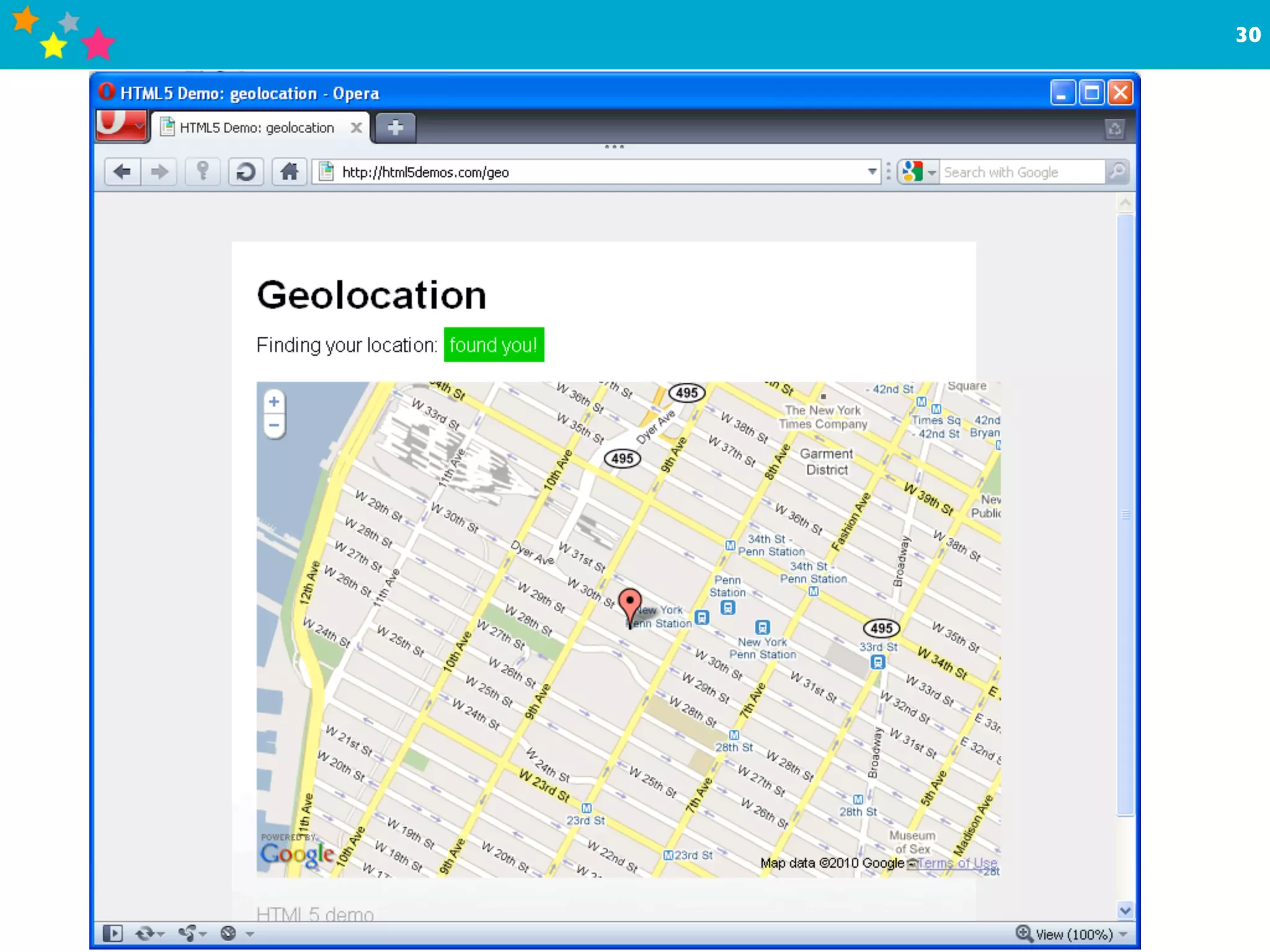Zoom in on the map with plus
Viewport: 1270px width, 952px height.
click(274, 402)
